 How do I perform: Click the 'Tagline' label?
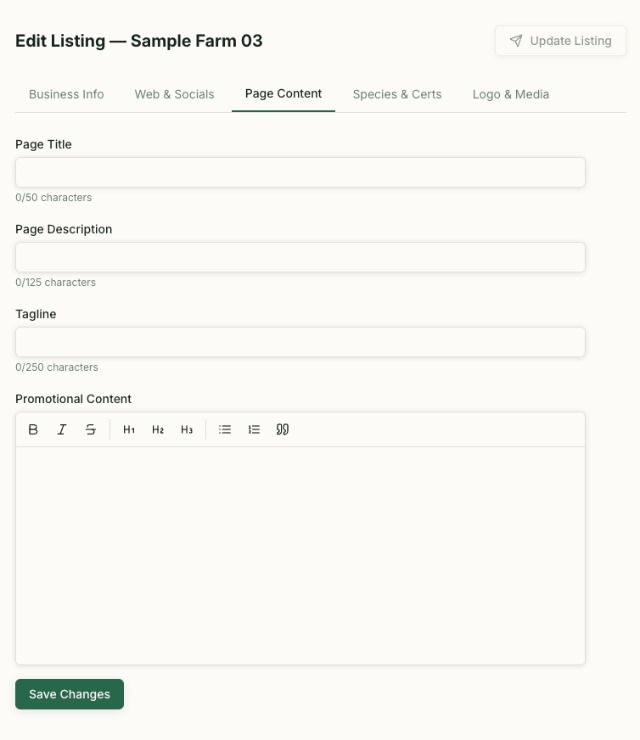pos(36,314)
